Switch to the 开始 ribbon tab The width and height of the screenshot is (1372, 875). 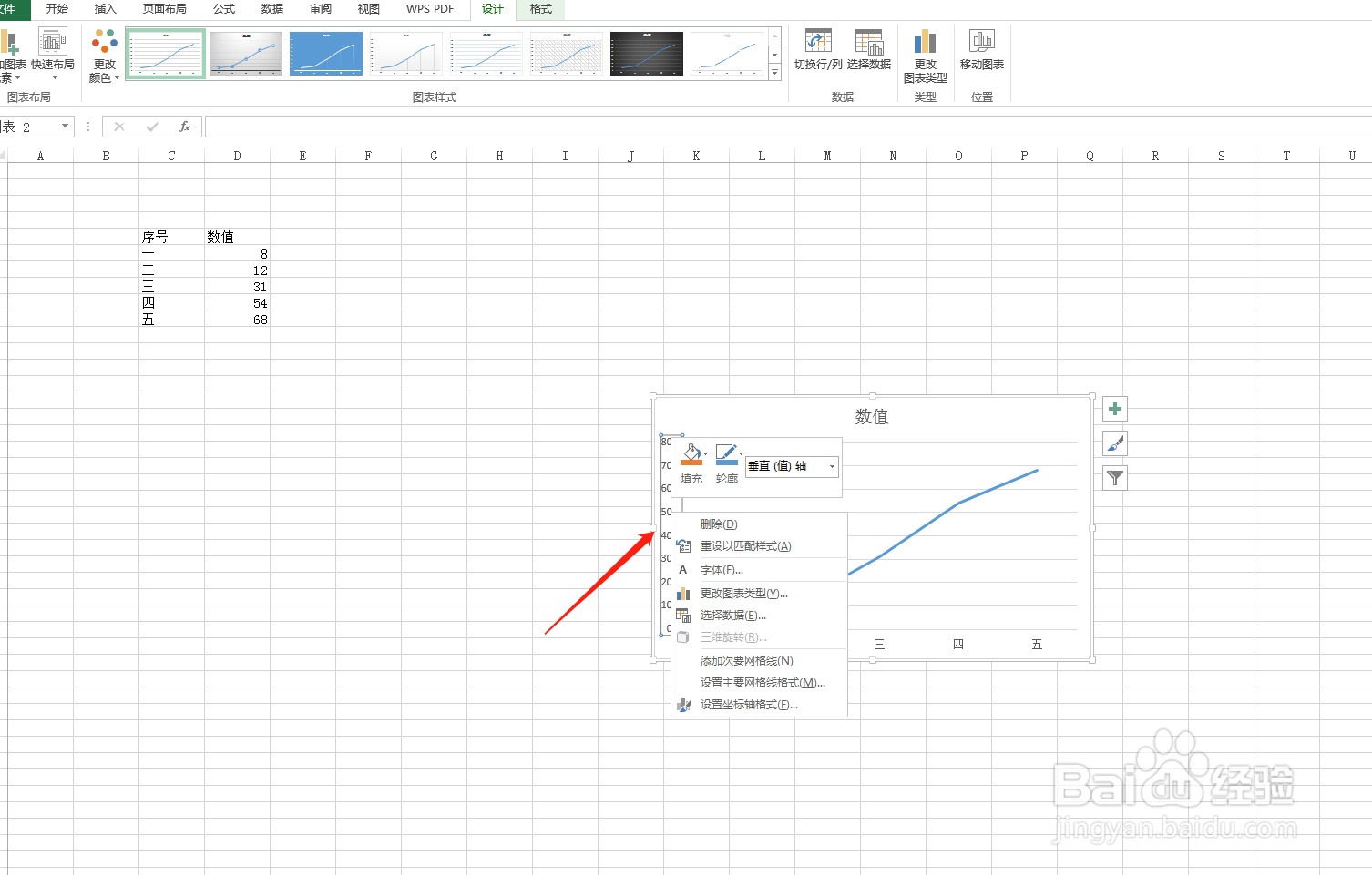[57, 9]
